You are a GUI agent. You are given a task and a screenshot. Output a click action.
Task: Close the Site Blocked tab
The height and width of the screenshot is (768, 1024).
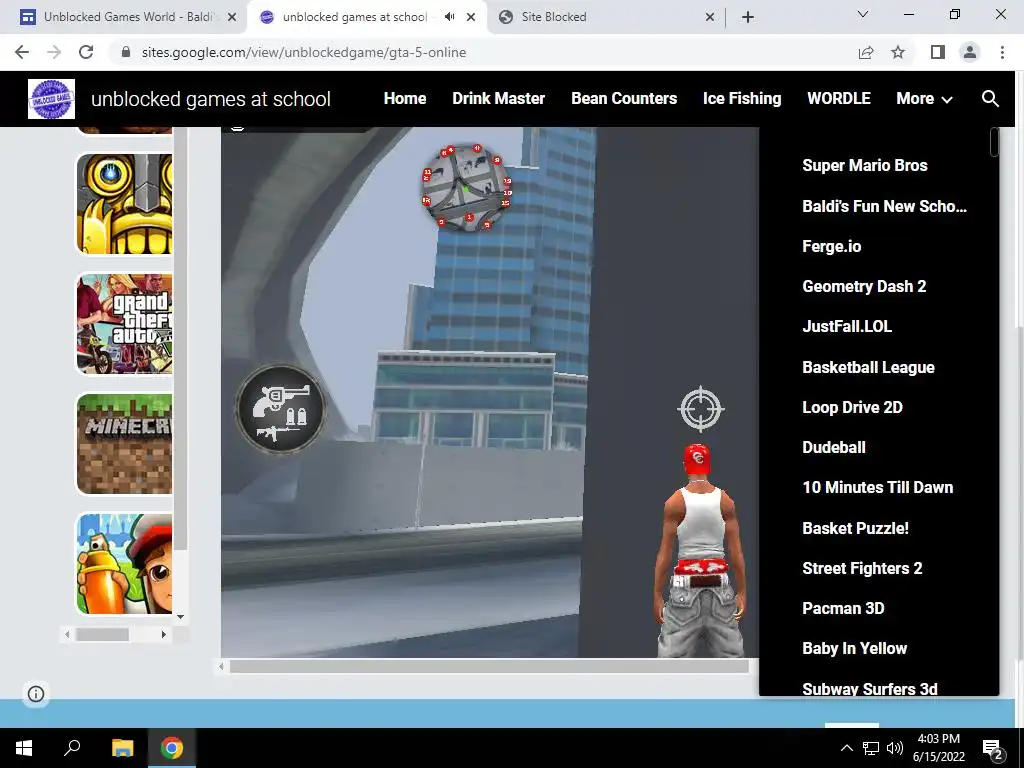click(x=710, y=17)
